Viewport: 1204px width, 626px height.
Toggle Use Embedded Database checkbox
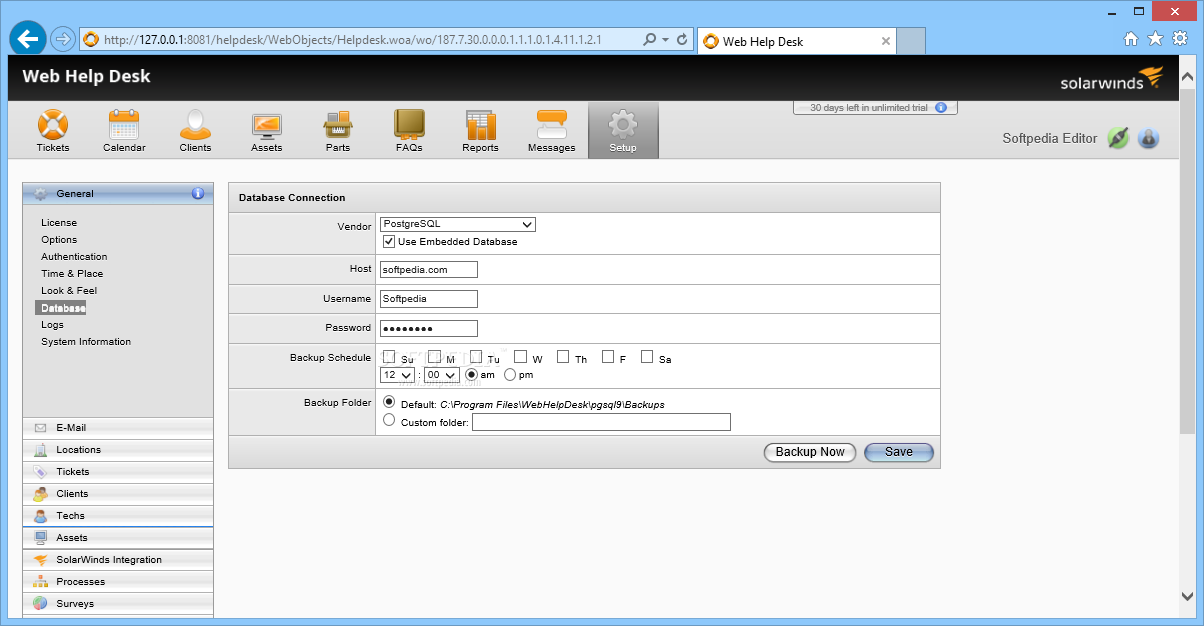[x=389, y=242]
